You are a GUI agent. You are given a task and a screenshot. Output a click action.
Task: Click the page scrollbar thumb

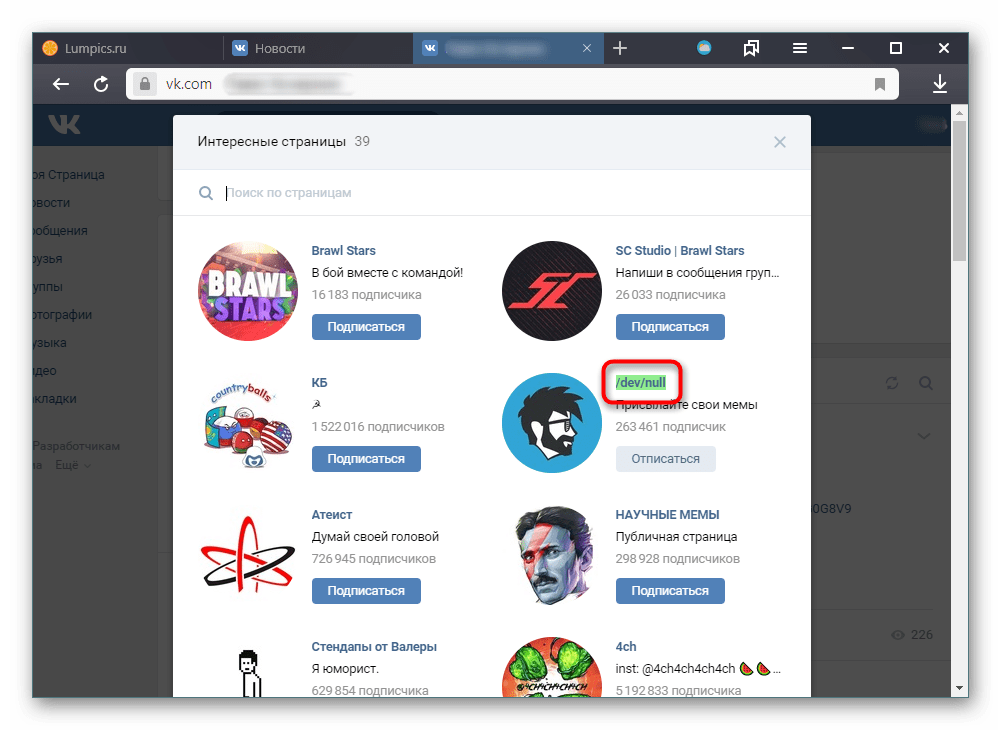(x=959, y=190)
